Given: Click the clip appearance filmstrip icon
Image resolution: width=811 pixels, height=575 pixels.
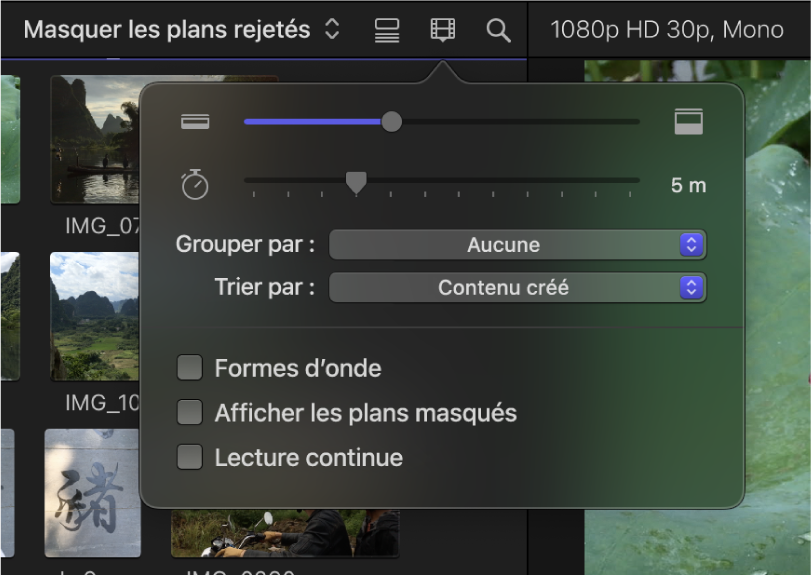Looking at the screenshot, I should (442, 30).
